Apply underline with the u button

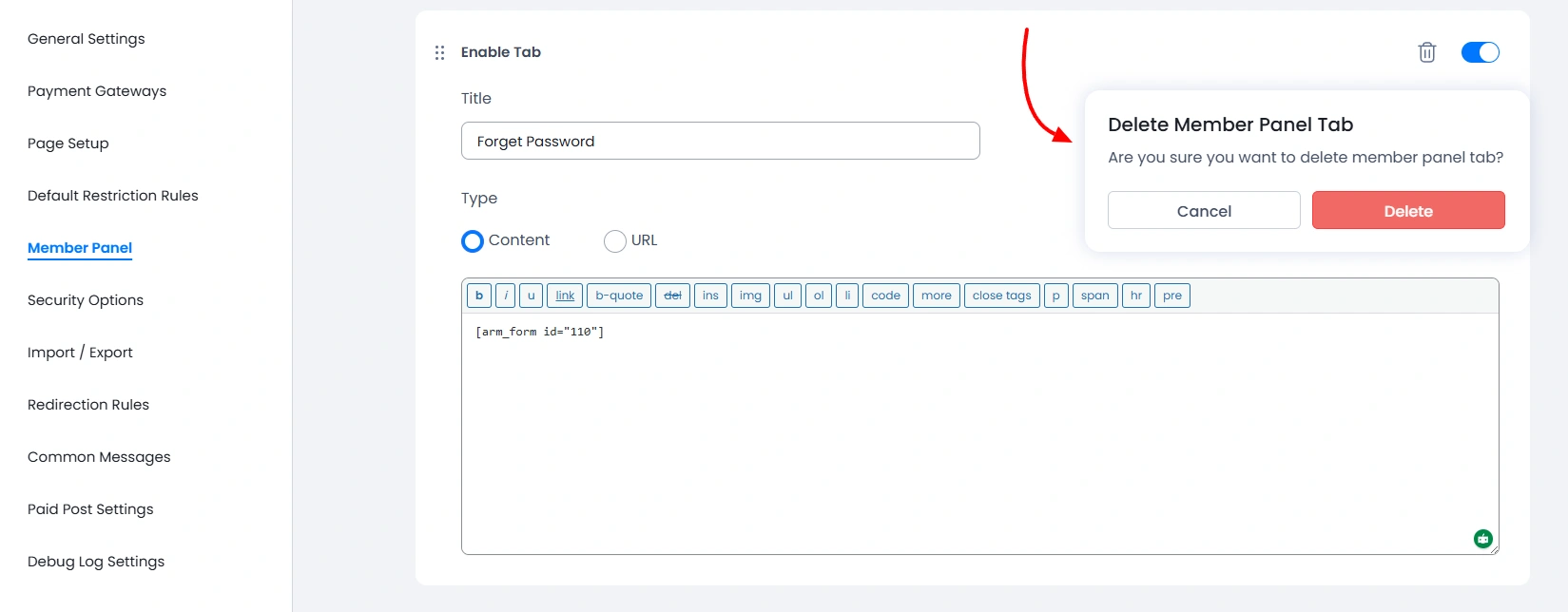pyautogui.click(x=532, y=296)
